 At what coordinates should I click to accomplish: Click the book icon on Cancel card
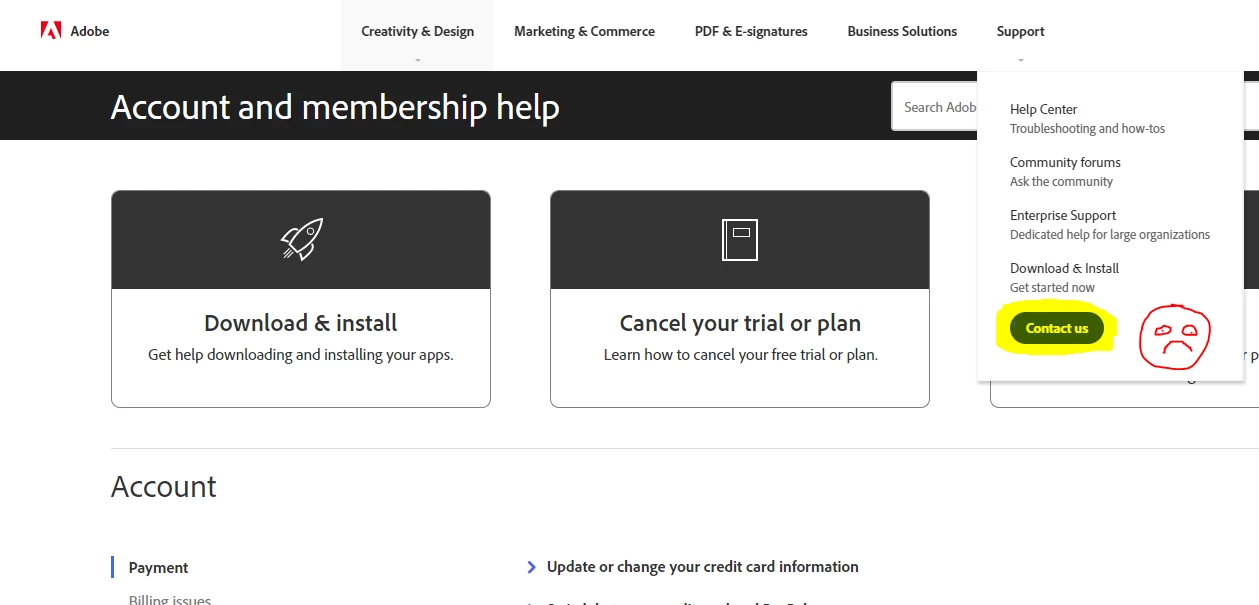pos(740,240)
